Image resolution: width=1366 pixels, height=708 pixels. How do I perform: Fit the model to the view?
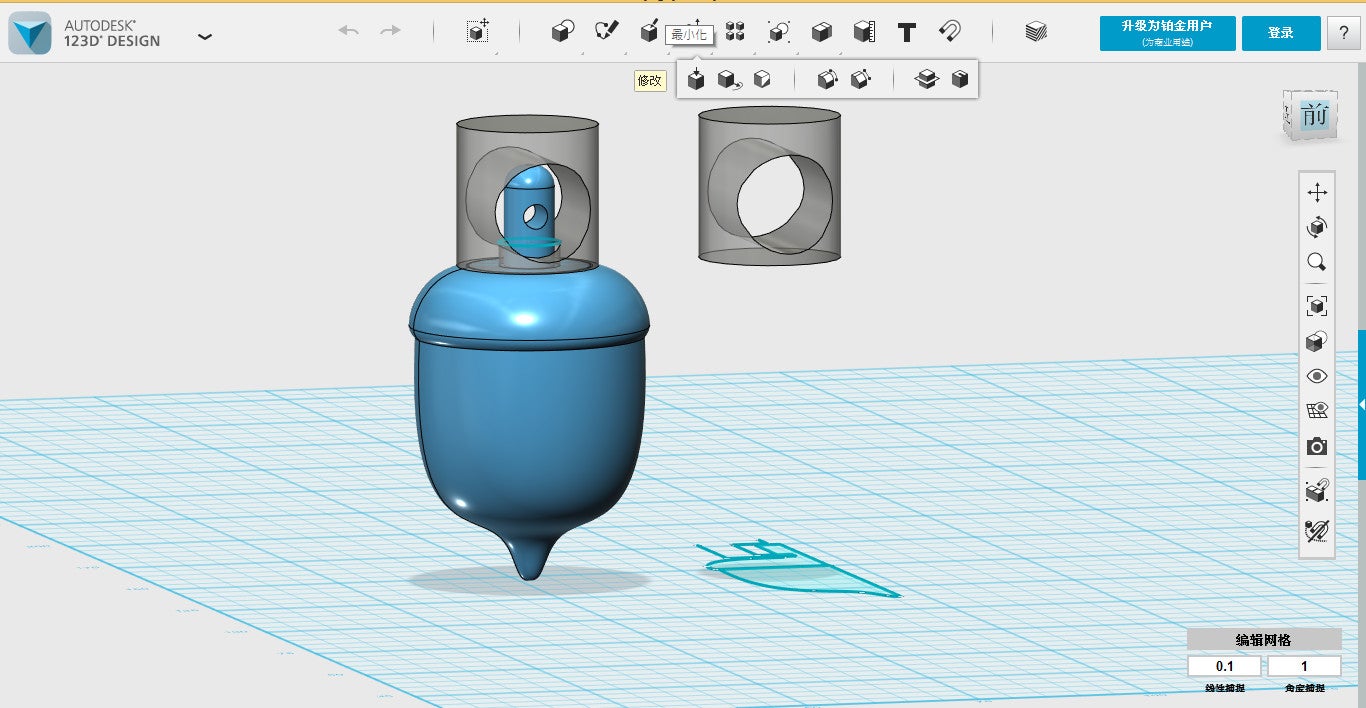pos(1317,305)
